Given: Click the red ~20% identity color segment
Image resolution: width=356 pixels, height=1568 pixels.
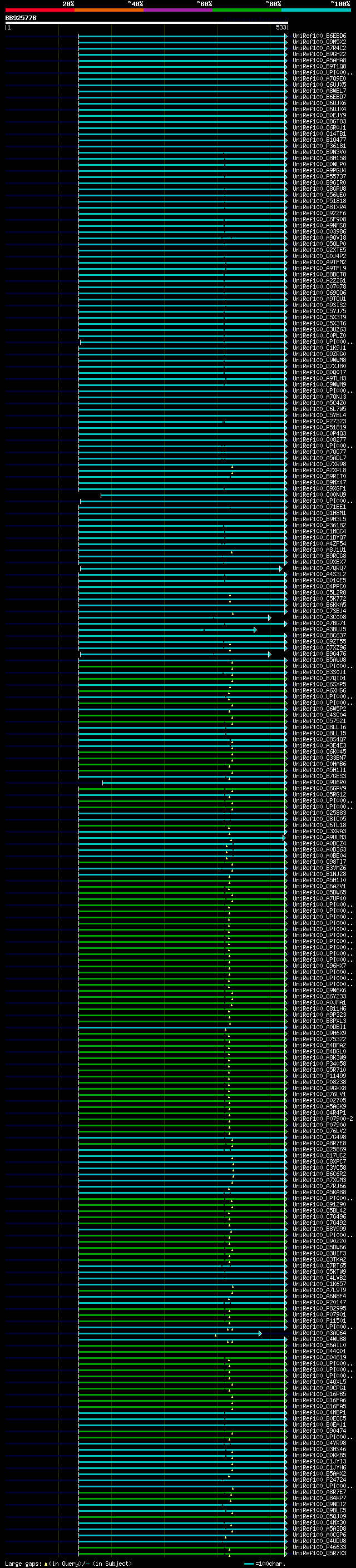Looking at the screenshot, I should [x=40, y=10].
